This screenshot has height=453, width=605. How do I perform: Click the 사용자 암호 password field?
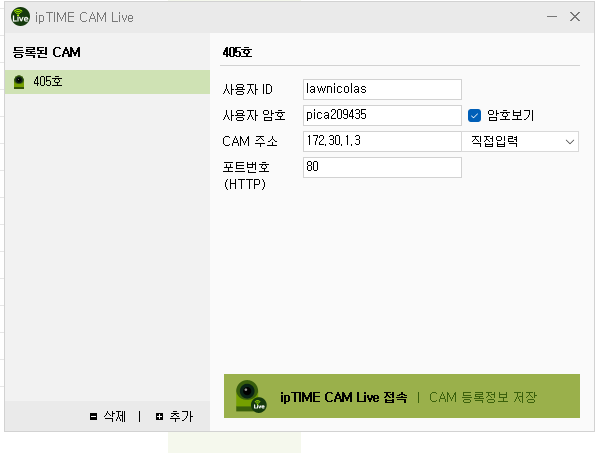382,115
